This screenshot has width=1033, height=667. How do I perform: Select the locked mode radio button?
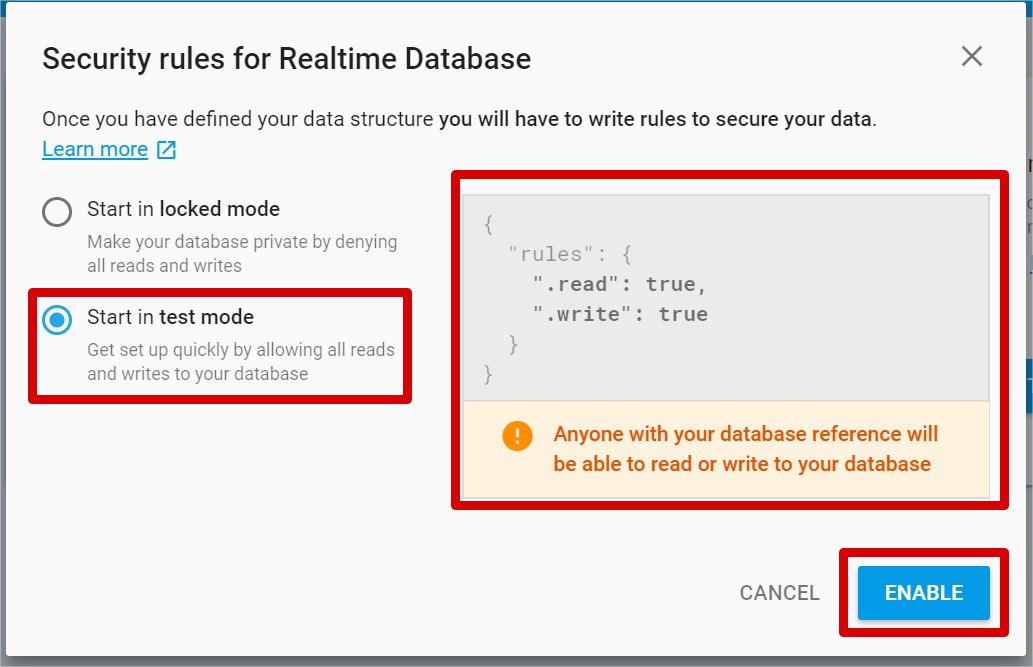click(x=57, y=211)
